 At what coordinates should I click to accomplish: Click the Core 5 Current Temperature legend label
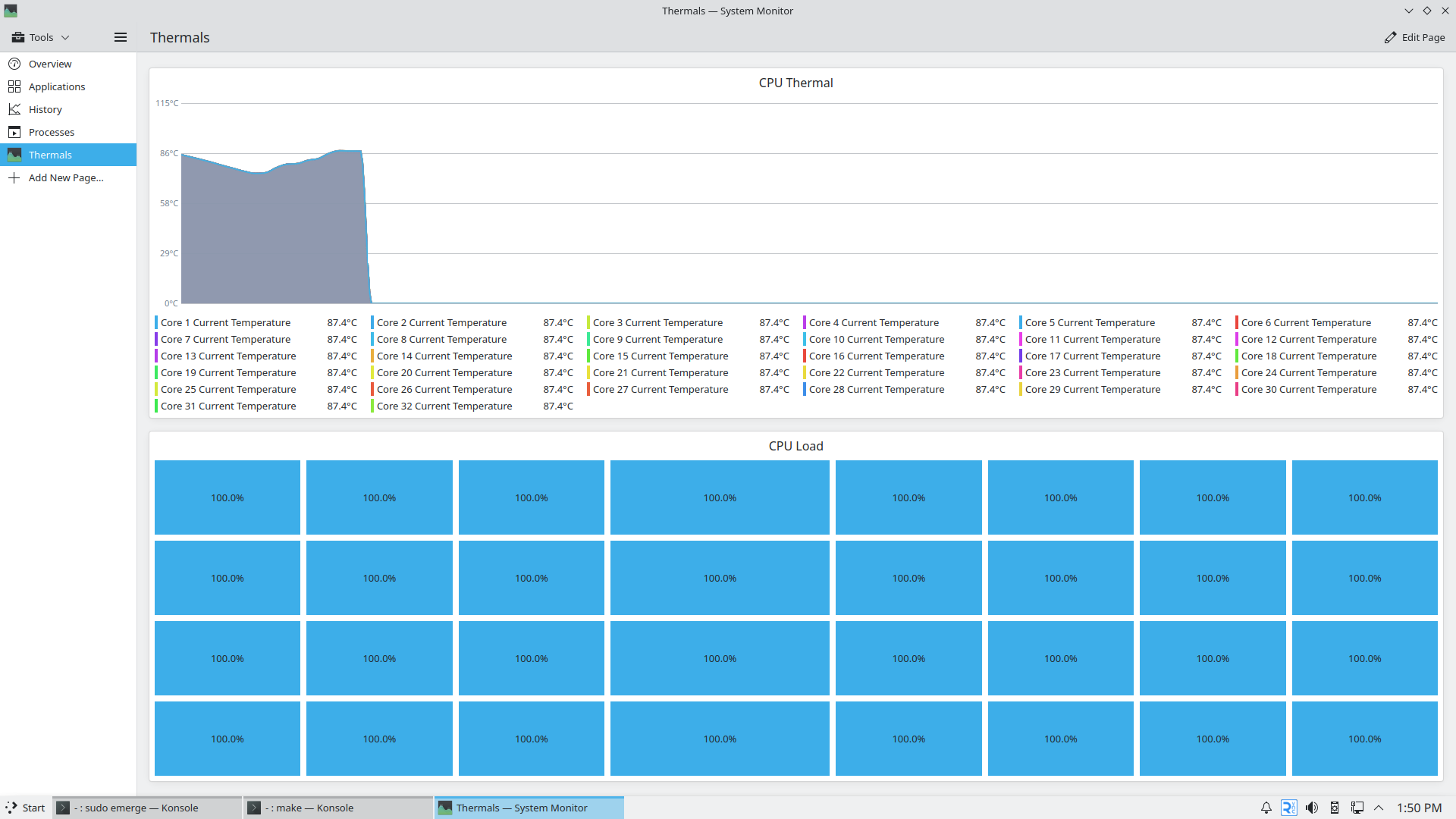(1090, 322)
